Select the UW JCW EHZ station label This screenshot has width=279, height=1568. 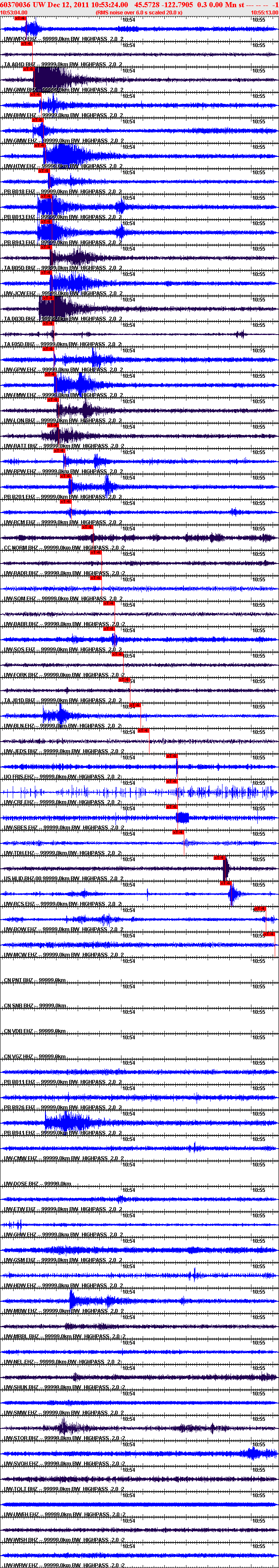[x=63, y=293]
